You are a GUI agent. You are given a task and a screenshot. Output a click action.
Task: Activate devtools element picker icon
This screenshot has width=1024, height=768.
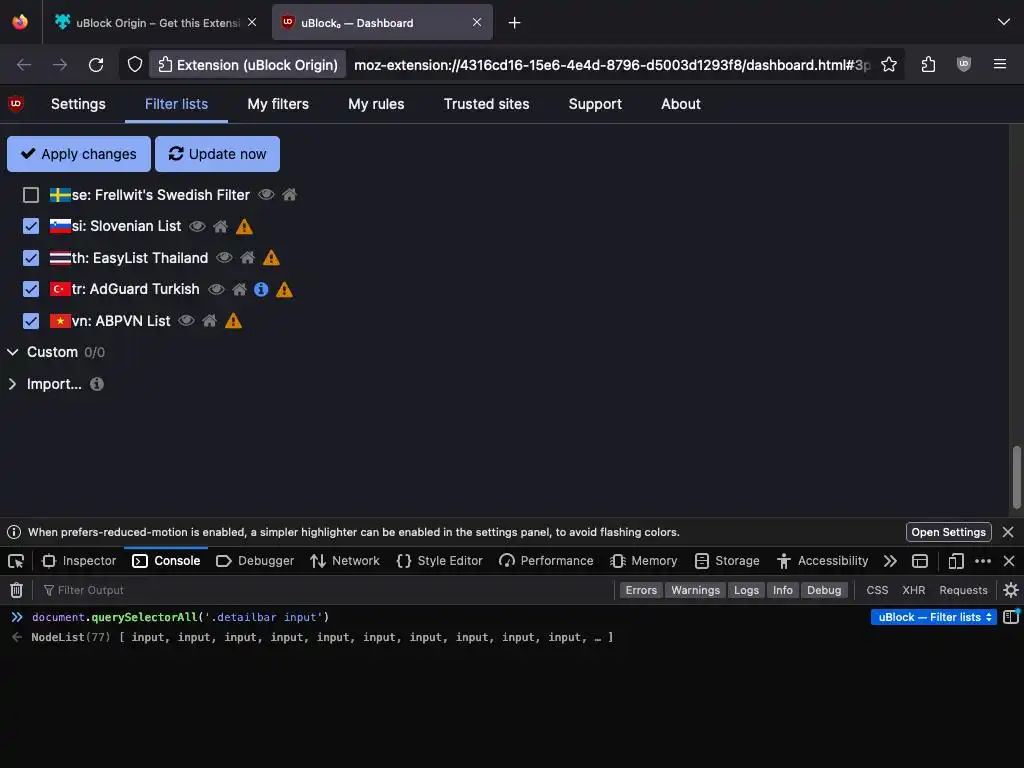16,561
